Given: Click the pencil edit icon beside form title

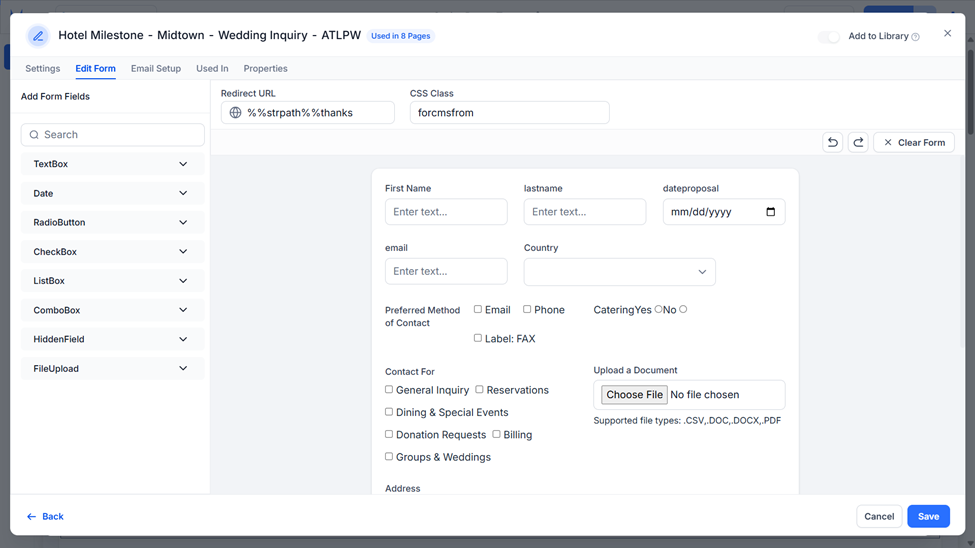Looking at the screenshot, I should 38,36.
